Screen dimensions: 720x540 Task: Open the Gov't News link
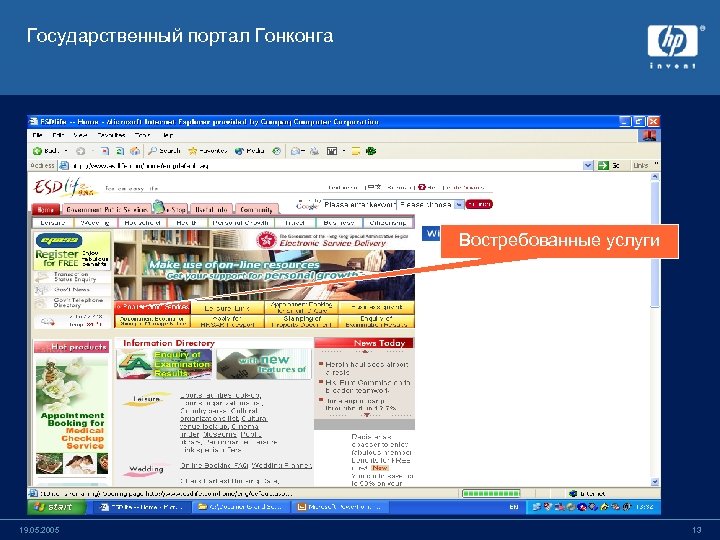72,290
